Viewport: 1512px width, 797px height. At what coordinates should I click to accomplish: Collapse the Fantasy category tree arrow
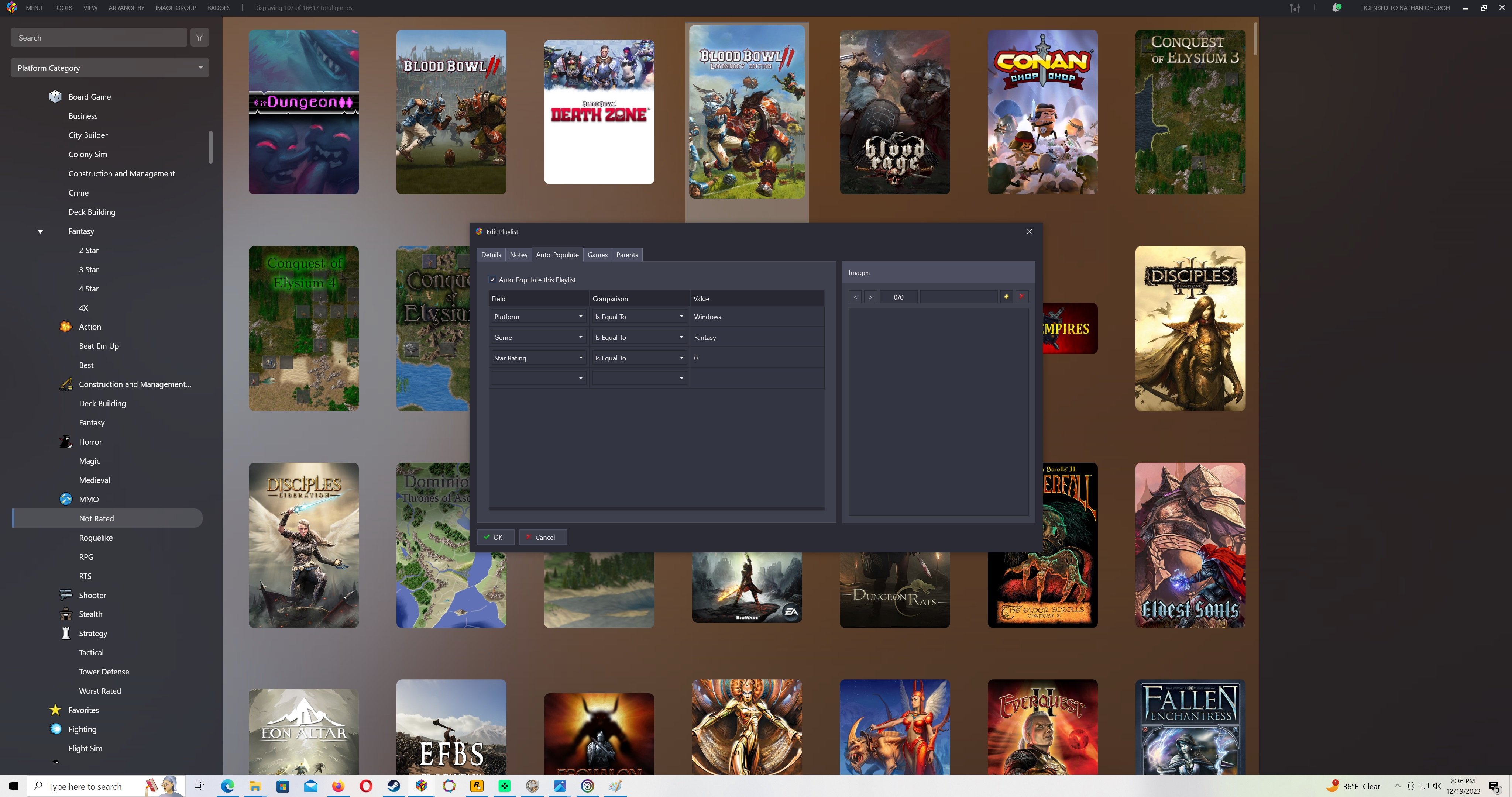[41, 231]
